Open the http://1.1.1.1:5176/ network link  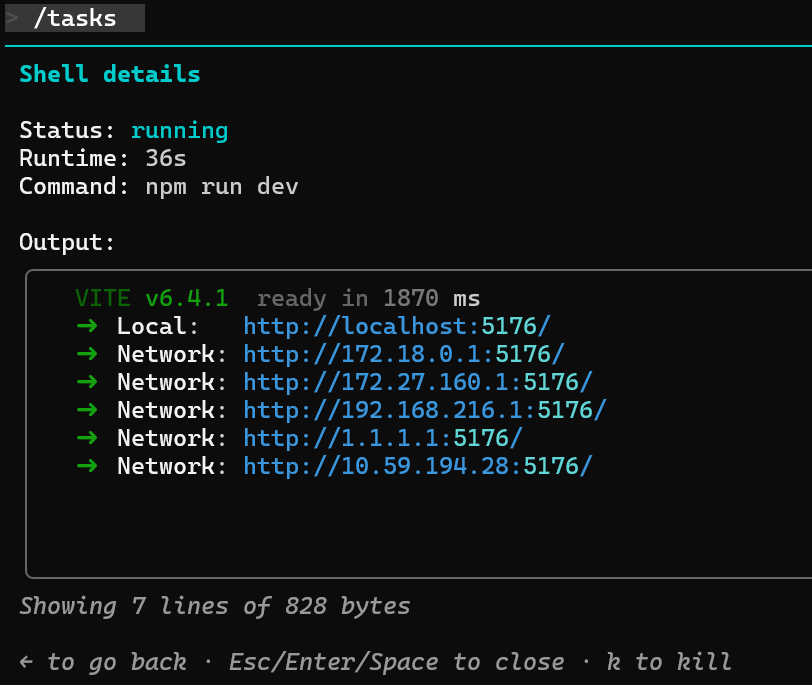tap(383, 438)
